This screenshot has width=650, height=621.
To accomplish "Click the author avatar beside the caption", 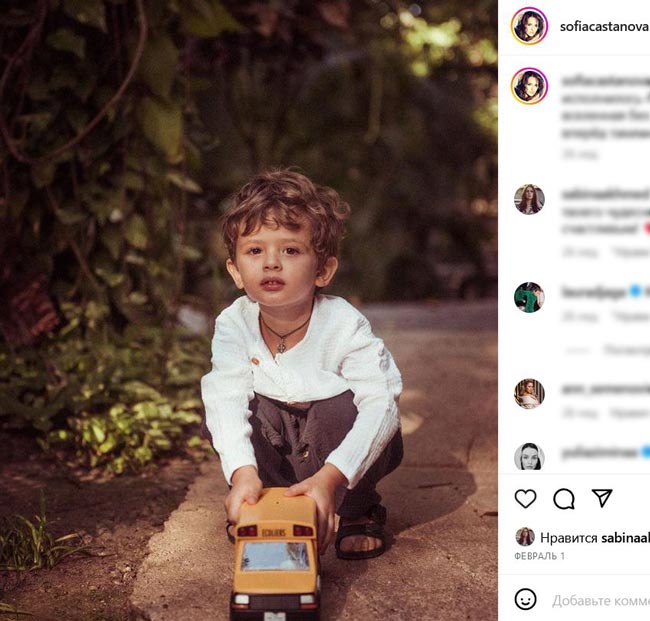I will tap(529, 86).
